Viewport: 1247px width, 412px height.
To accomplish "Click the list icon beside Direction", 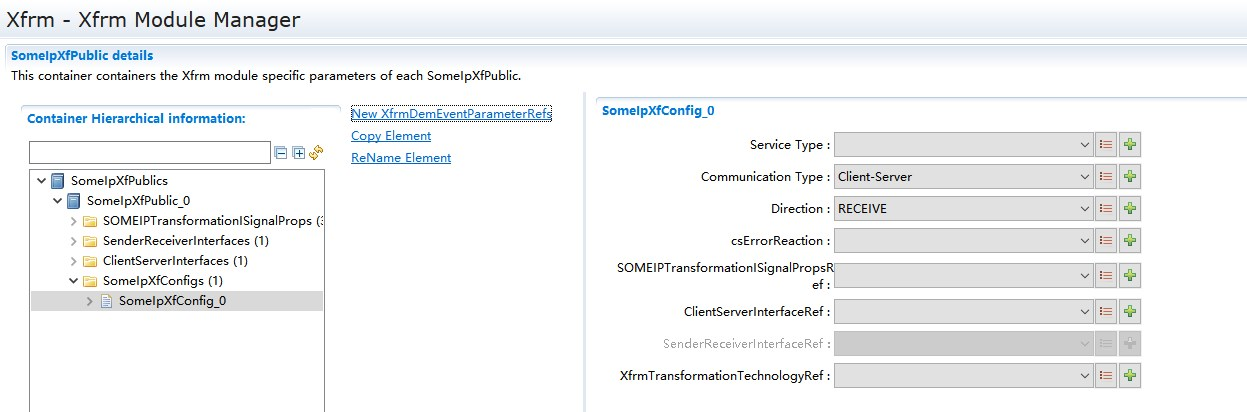I will tap(1106, 209).
